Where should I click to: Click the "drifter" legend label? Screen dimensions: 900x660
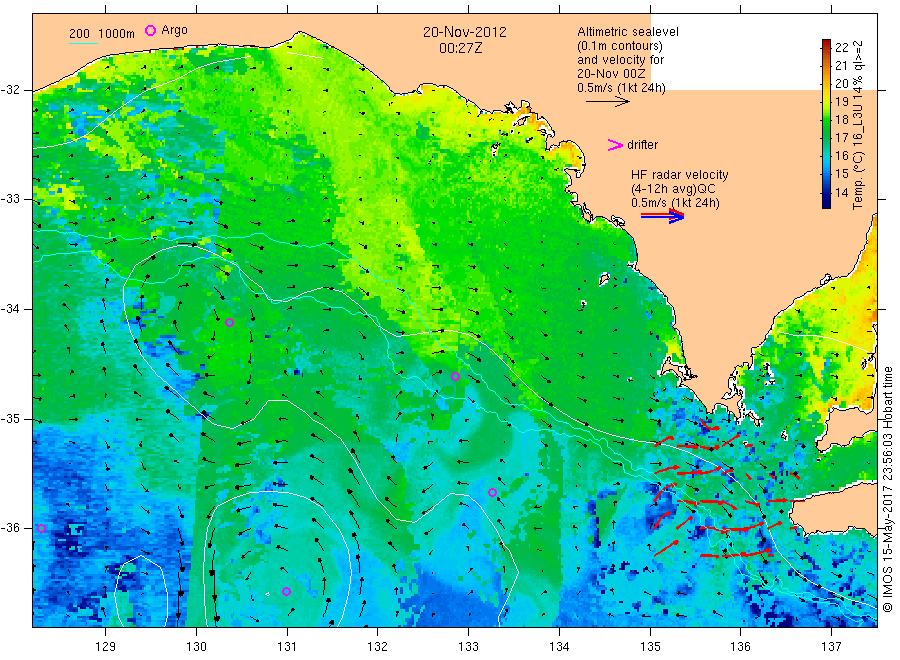(x=642, y=145)
